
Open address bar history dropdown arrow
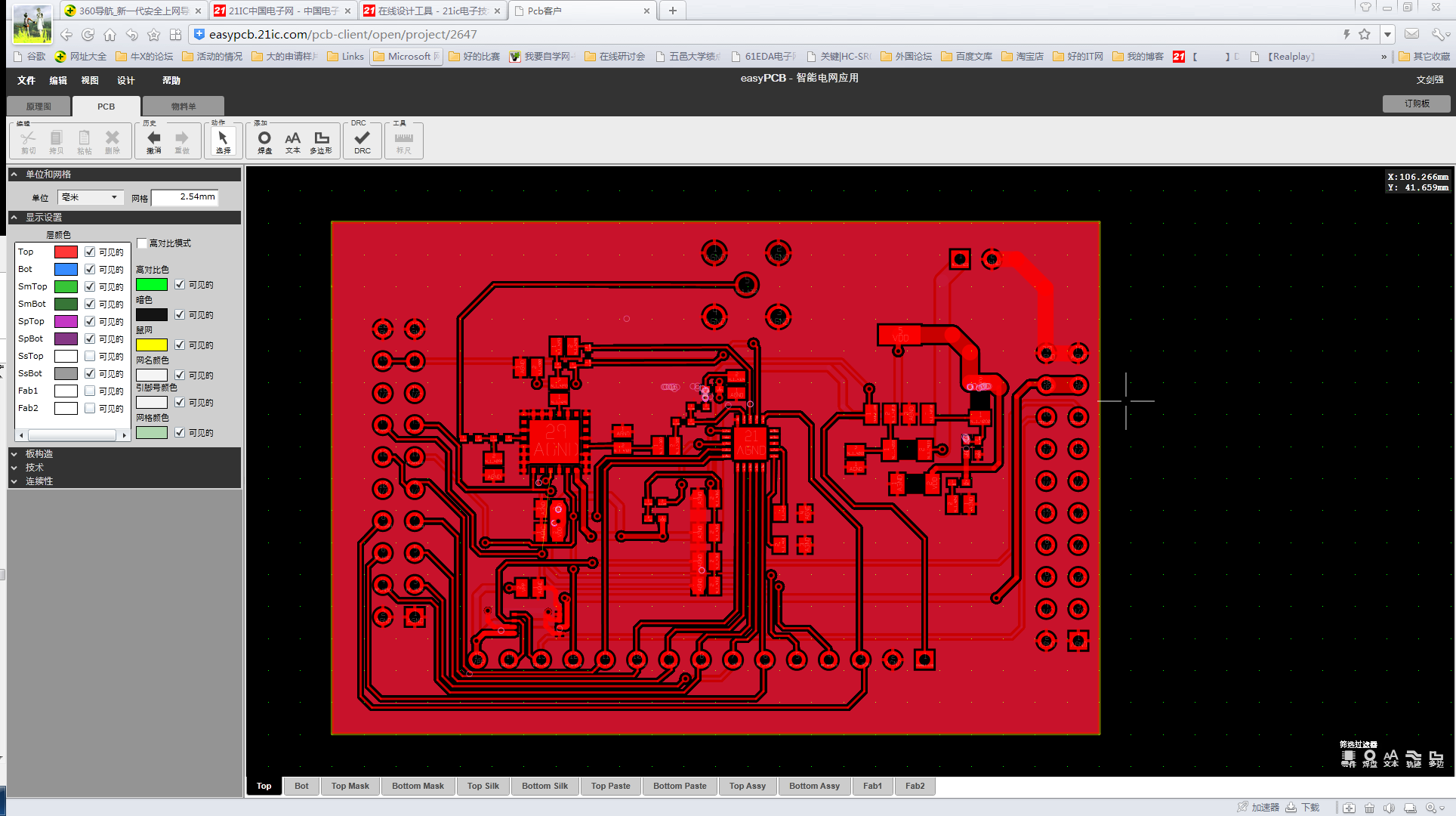(1387, 34)
